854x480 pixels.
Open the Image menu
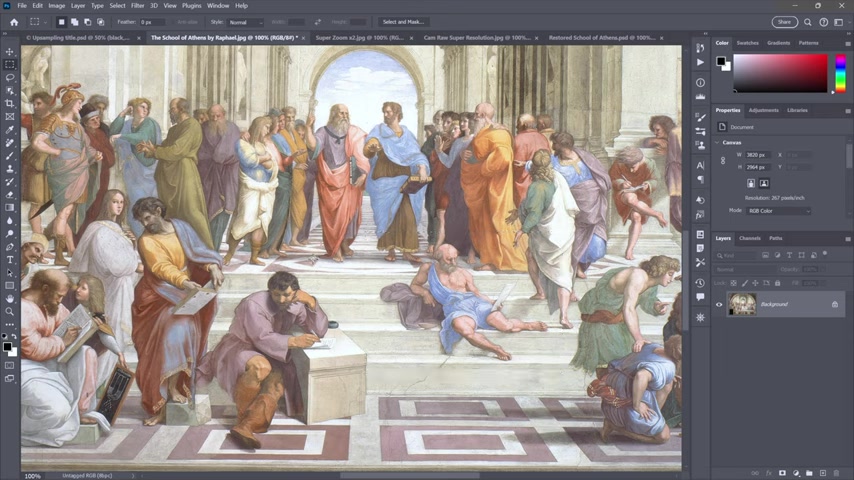click(57, 5)
